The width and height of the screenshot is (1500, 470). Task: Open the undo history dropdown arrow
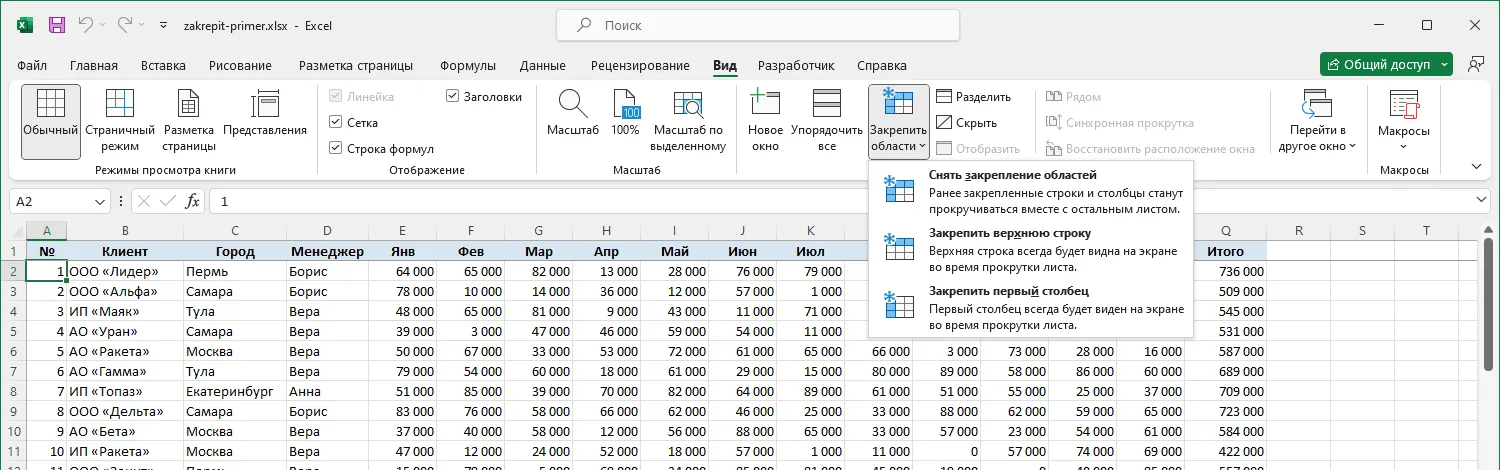click(104, 24)
